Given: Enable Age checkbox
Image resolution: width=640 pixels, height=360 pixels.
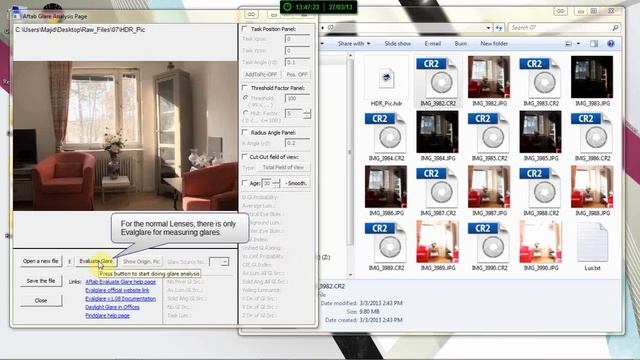Looking at the screenshot, I should pyautogui.click(x=245, y=183).
